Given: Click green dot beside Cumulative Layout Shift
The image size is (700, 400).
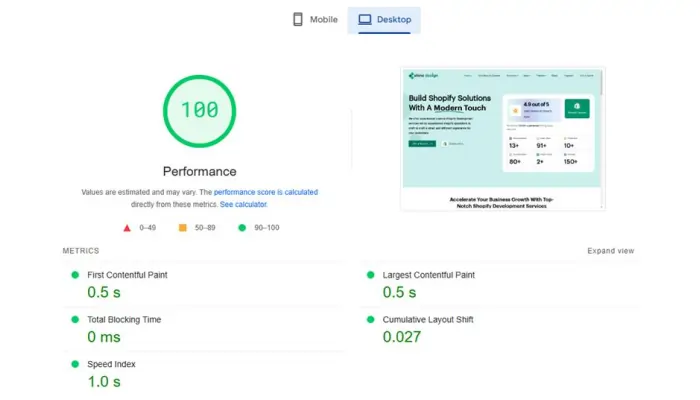Looking at the screenshot, I should pos(370,320).
